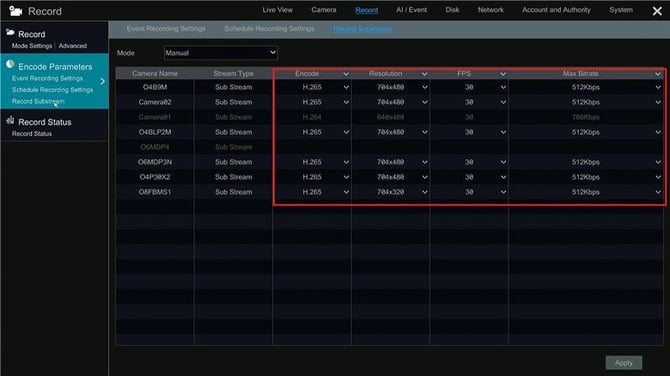Screen dimensions: 670x376
Task: Select the Record sidebar heading
Action: (32, 34)
